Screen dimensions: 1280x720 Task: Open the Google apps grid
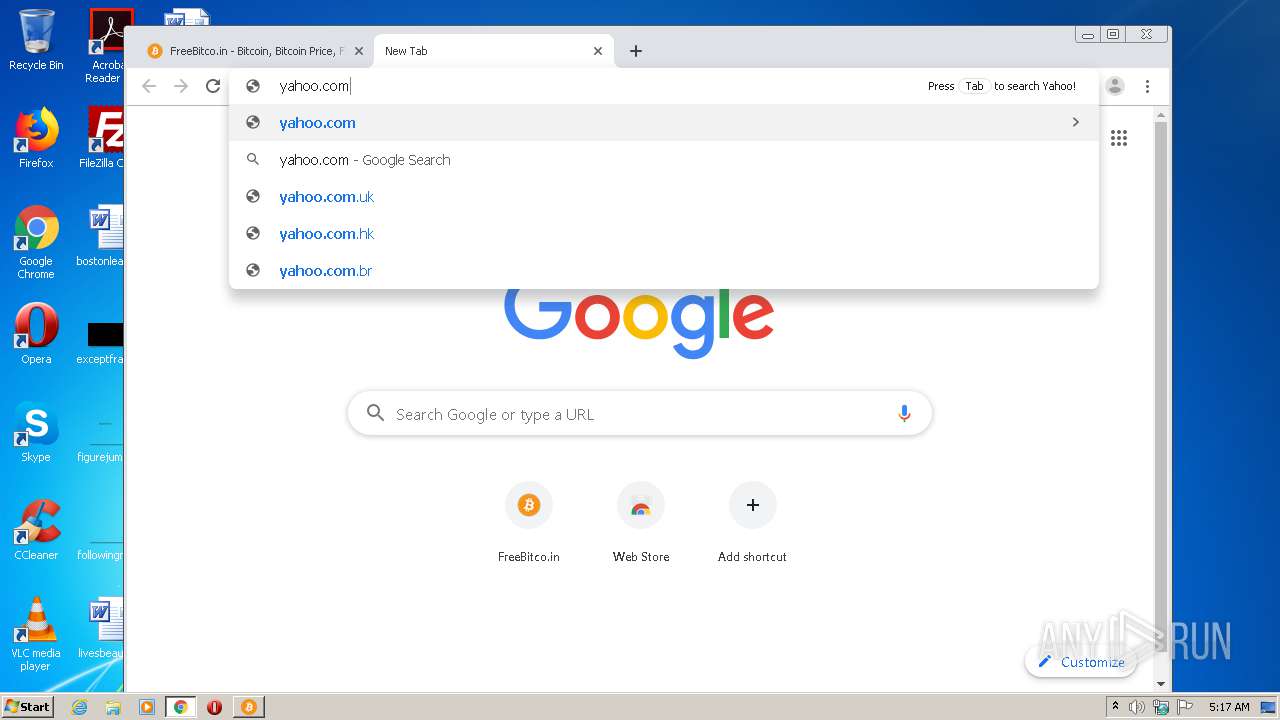point(1119,138)
